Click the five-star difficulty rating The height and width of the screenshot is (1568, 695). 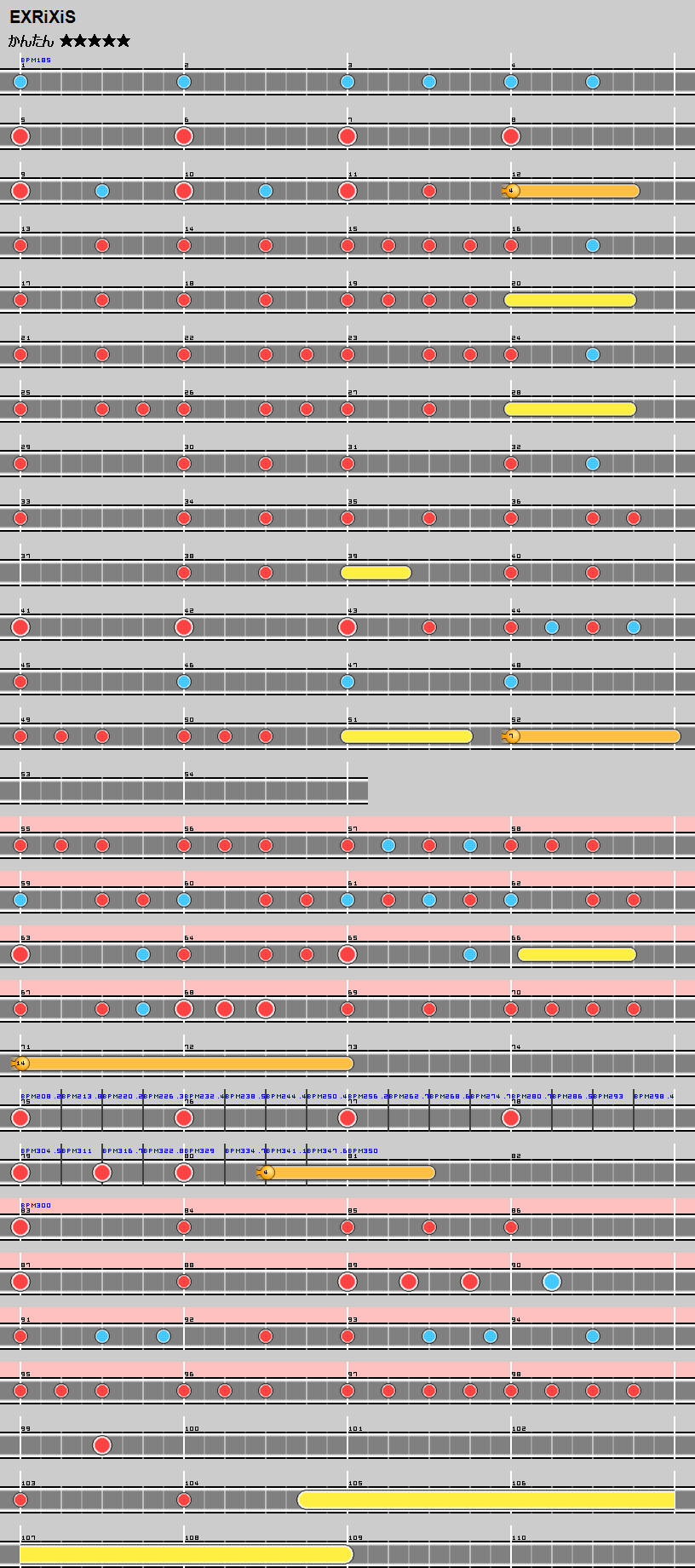tap(95, 41)
